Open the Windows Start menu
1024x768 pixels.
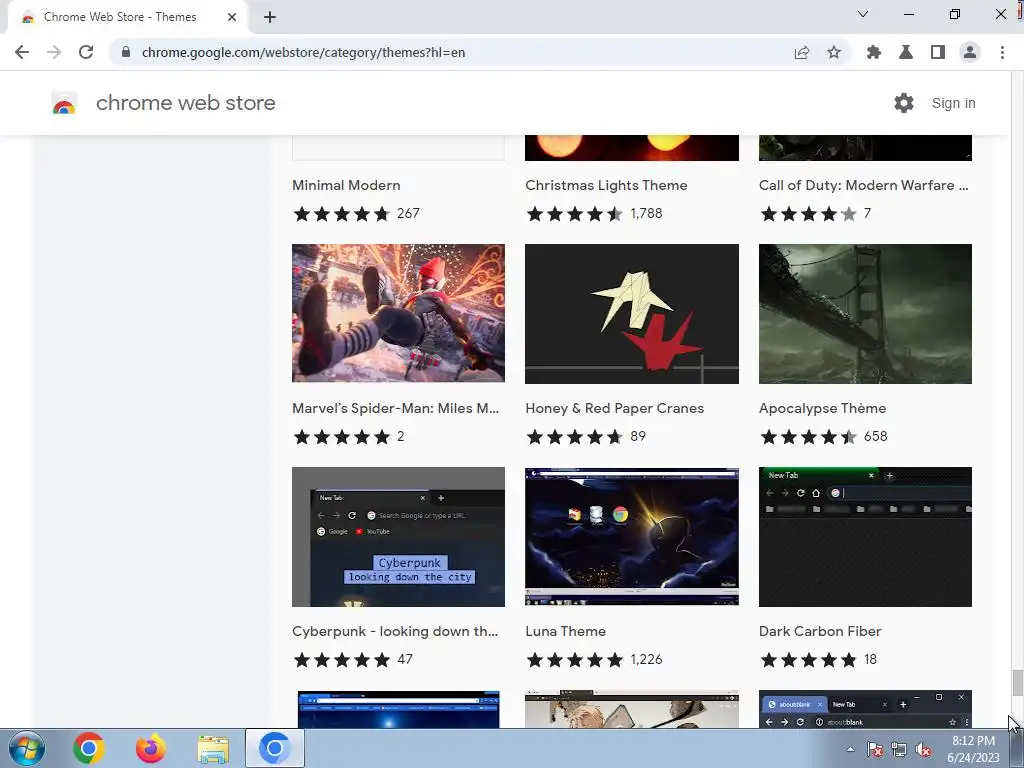27,748
